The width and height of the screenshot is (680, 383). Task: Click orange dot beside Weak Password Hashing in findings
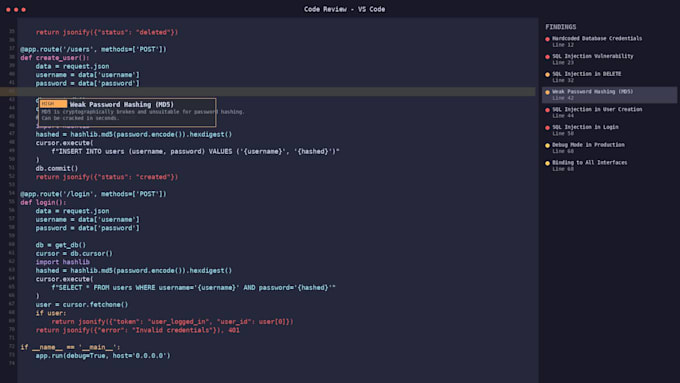[x=547, y=92]
